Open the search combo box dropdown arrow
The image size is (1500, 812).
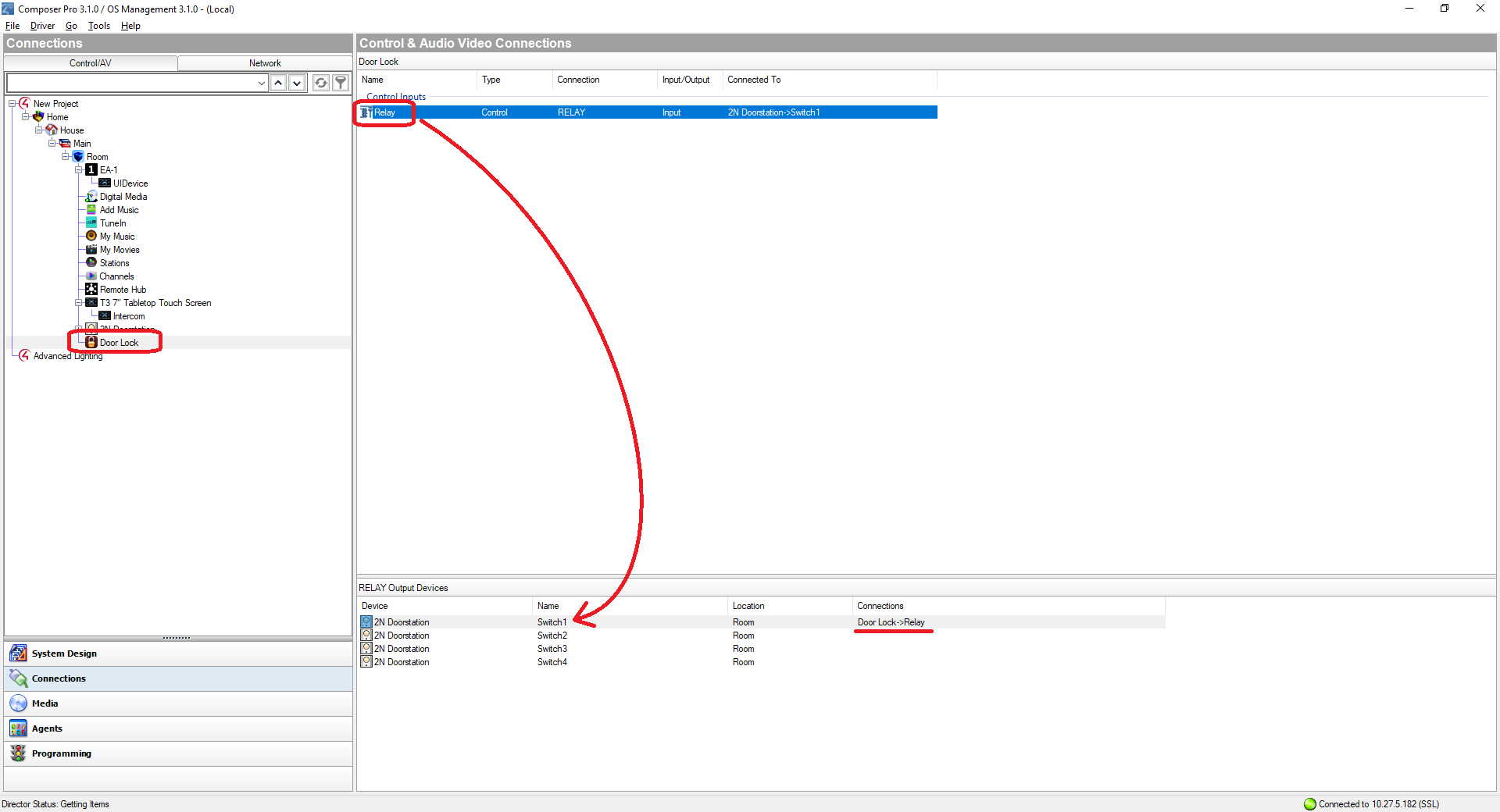(261, 83)
